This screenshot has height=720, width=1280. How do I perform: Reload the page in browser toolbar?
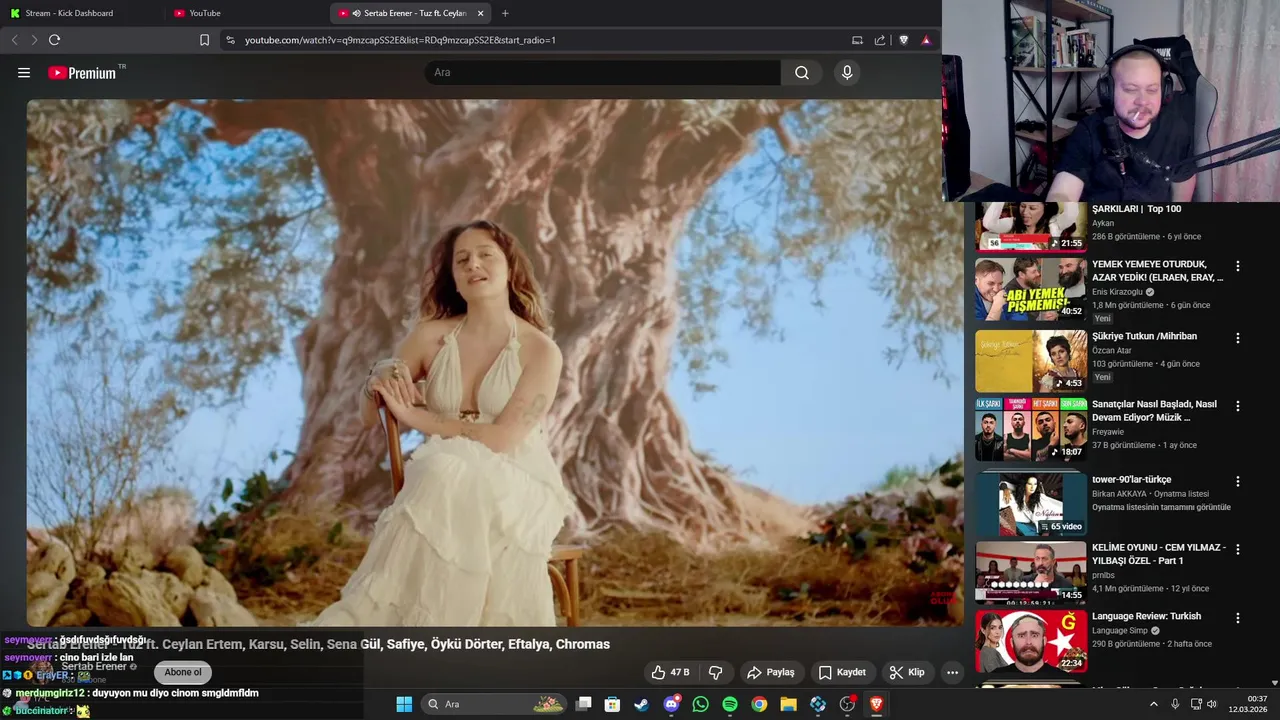click(x=54, y=40)
